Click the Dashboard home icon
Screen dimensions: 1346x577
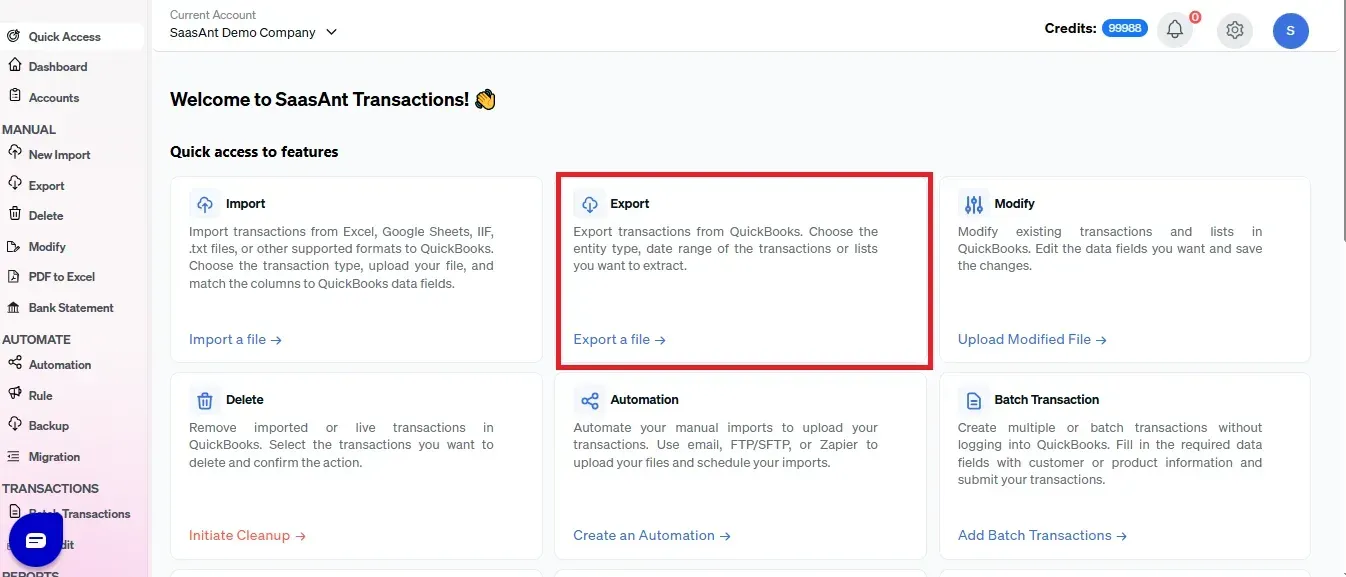click(x=14, y=66)
